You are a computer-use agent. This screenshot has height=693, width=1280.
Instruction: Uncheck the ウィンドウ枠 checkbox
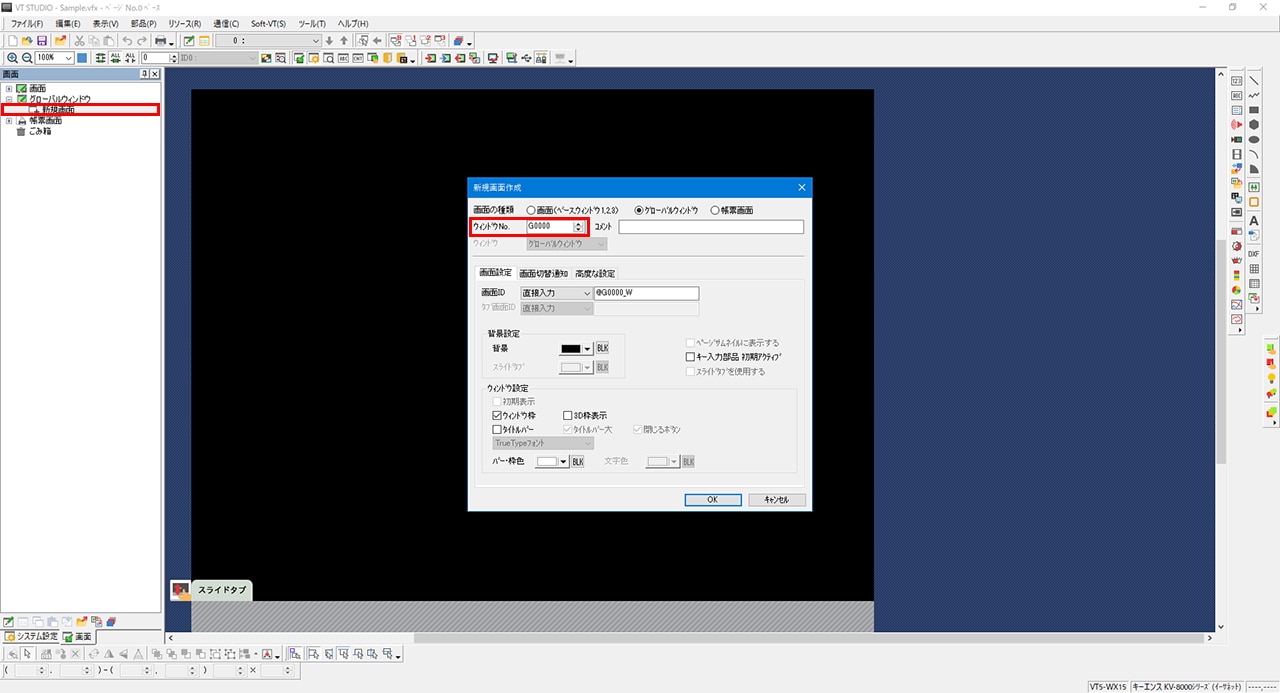(x=497, y=415)
